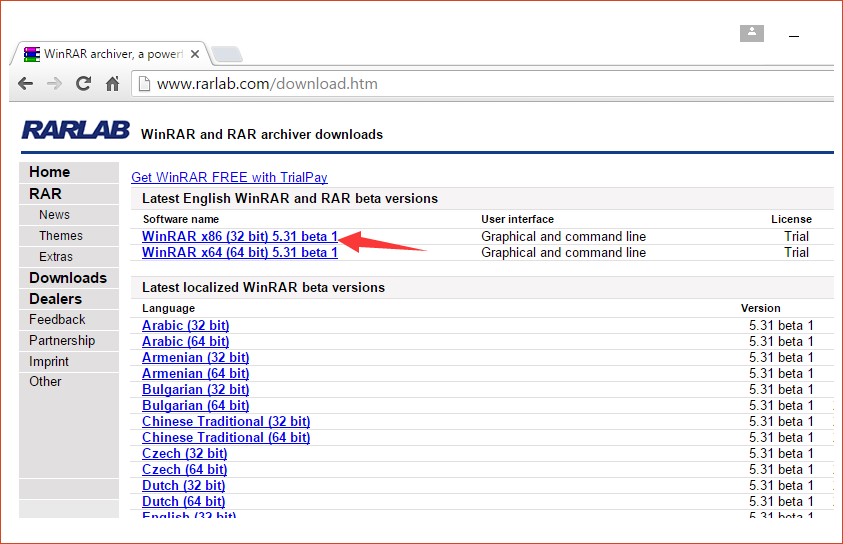
Task: Open the Arabic (32 bit) download link
Action: tap(186, 326)
